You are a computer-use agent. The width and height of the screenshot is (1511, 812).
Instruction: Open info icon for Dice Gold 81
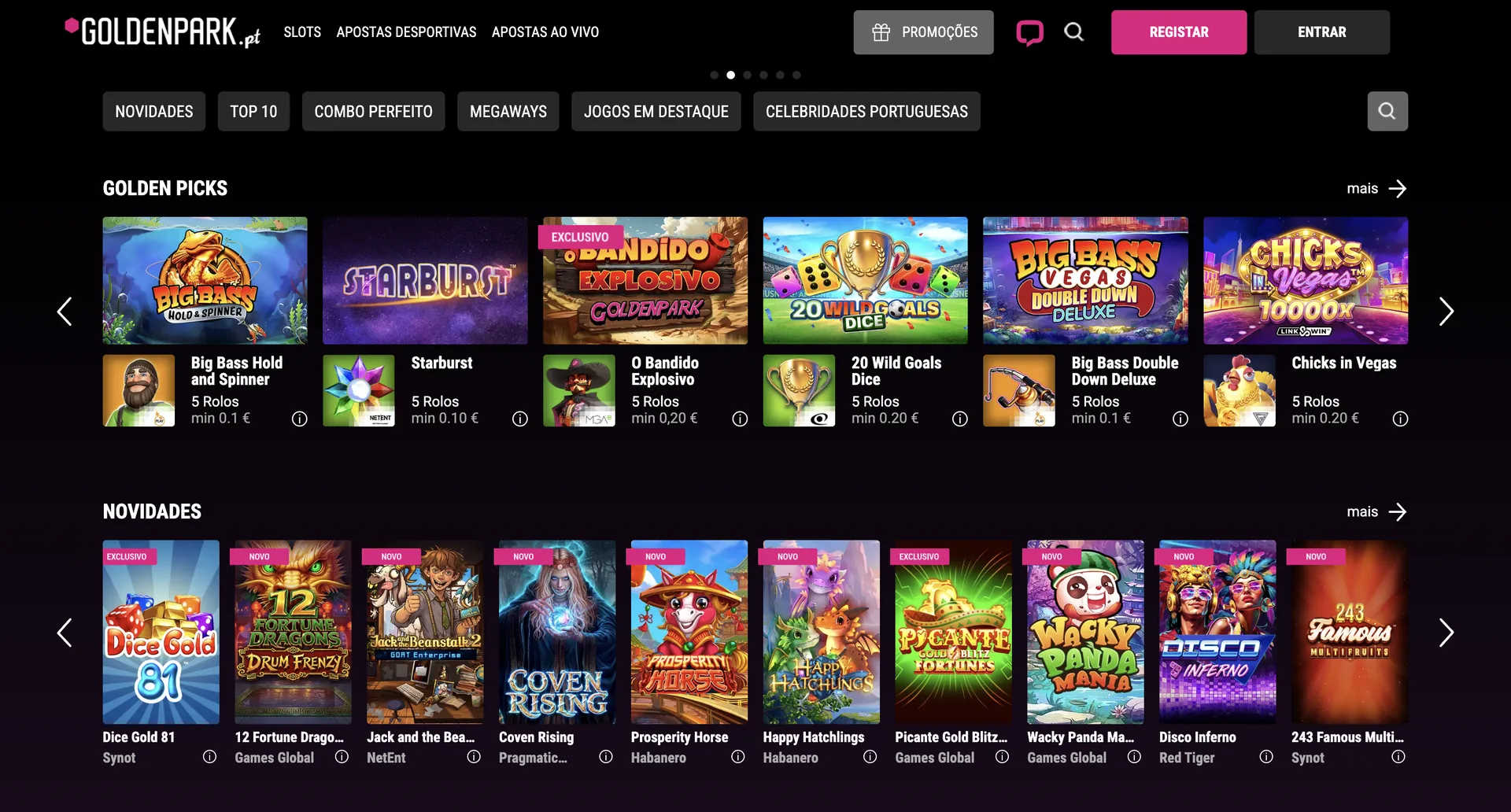point(209,757)
